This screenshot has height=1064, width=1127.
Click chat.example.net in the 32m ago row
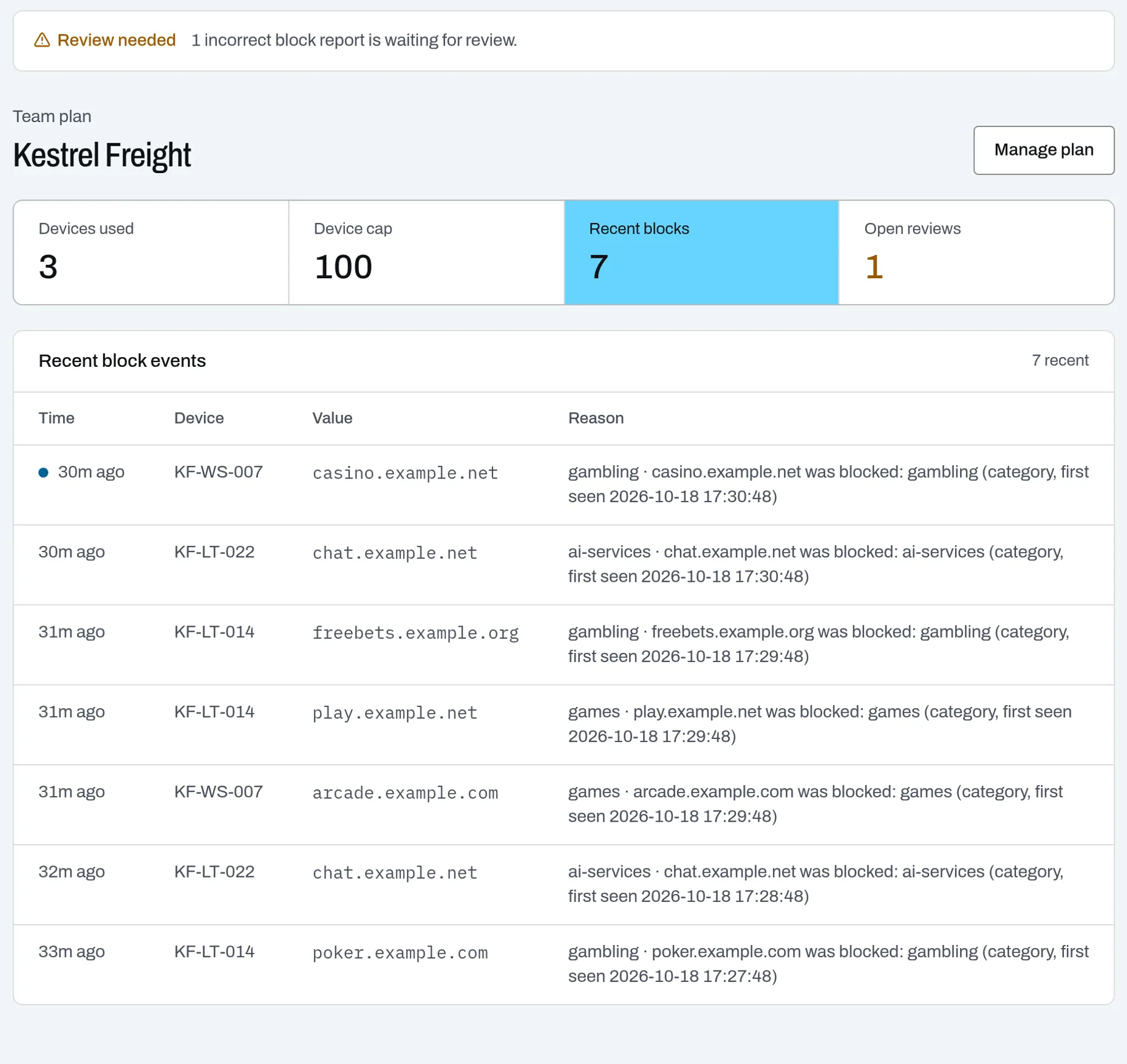pyautogui.click(x=395, y=873)
